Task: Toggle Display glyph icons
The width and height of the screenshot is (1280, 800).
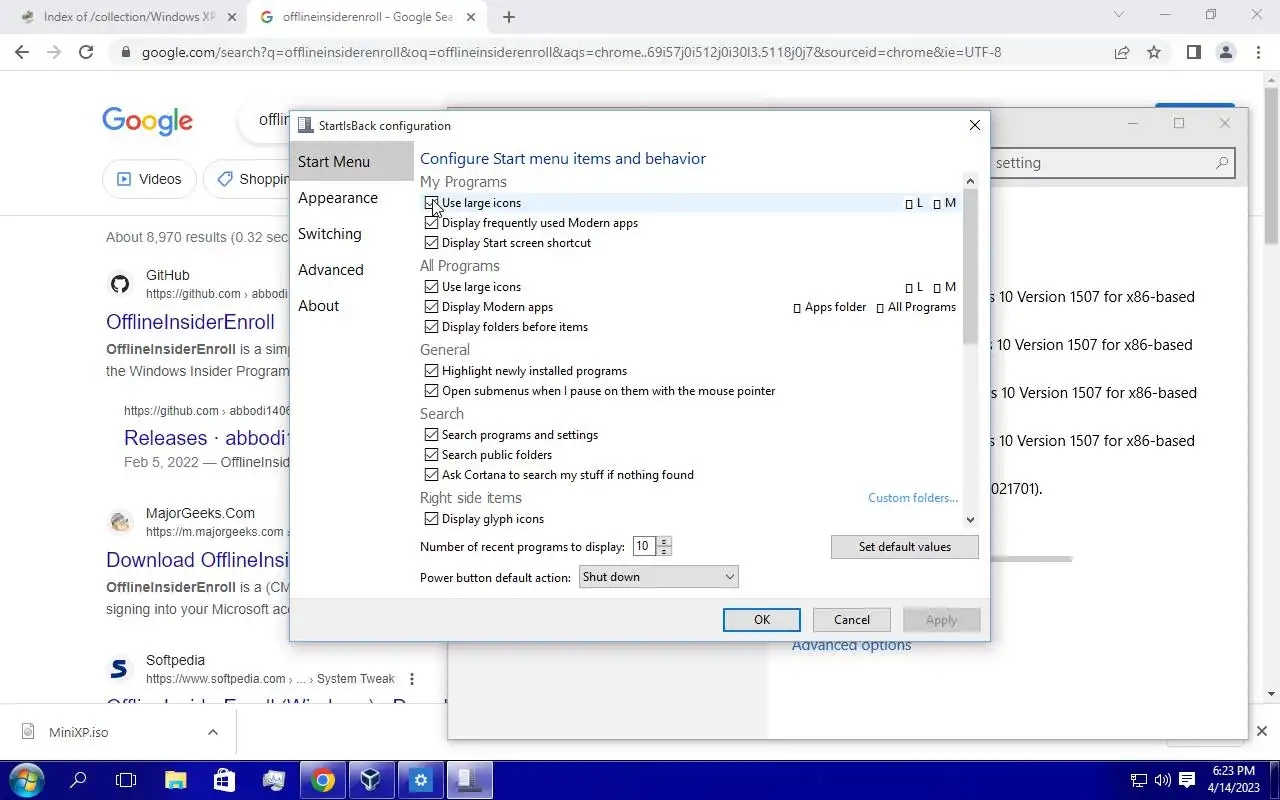Action: pos(431,519)
